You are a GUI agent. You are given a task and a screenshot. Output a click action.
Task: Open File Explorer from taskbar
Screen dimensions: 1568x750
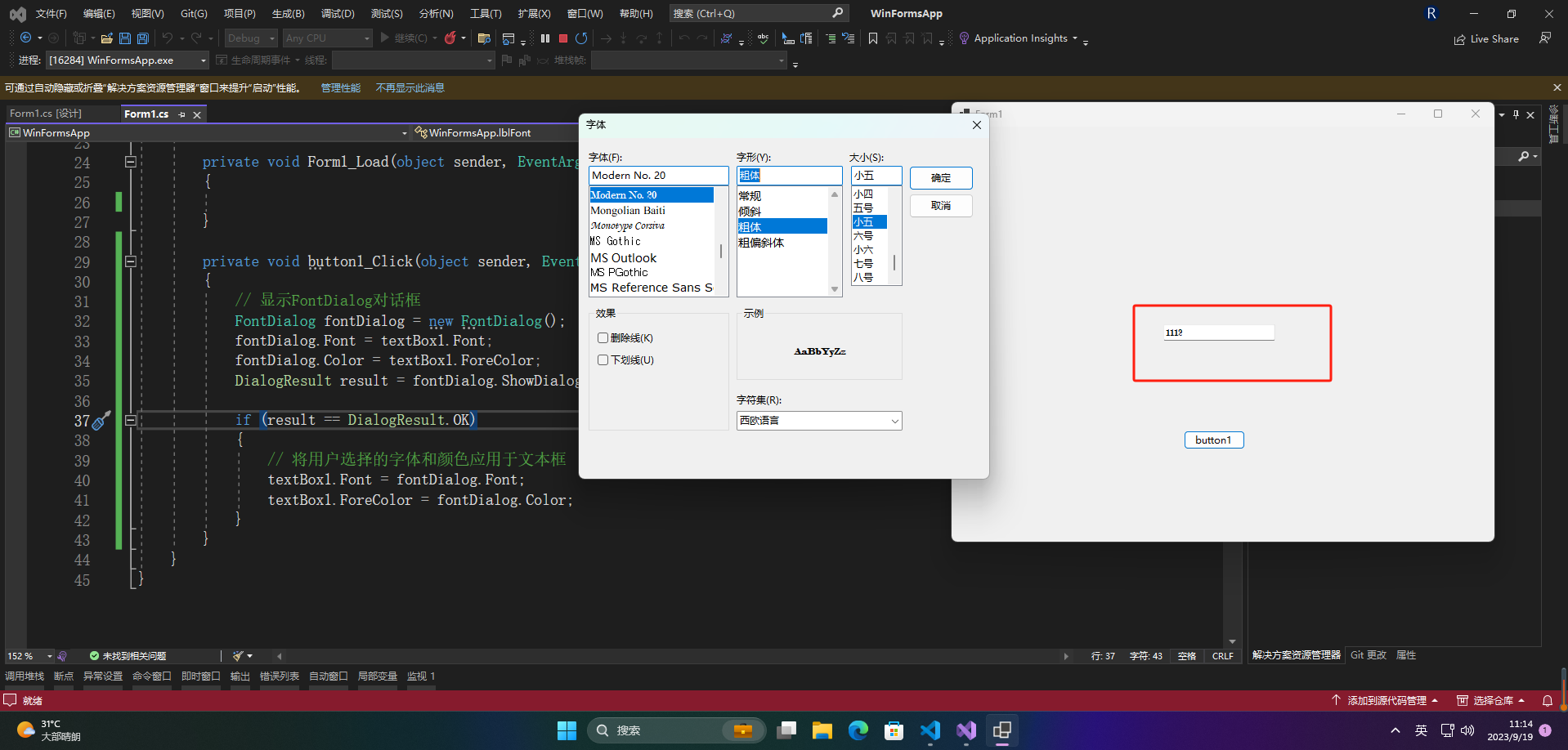pos(822,730)
